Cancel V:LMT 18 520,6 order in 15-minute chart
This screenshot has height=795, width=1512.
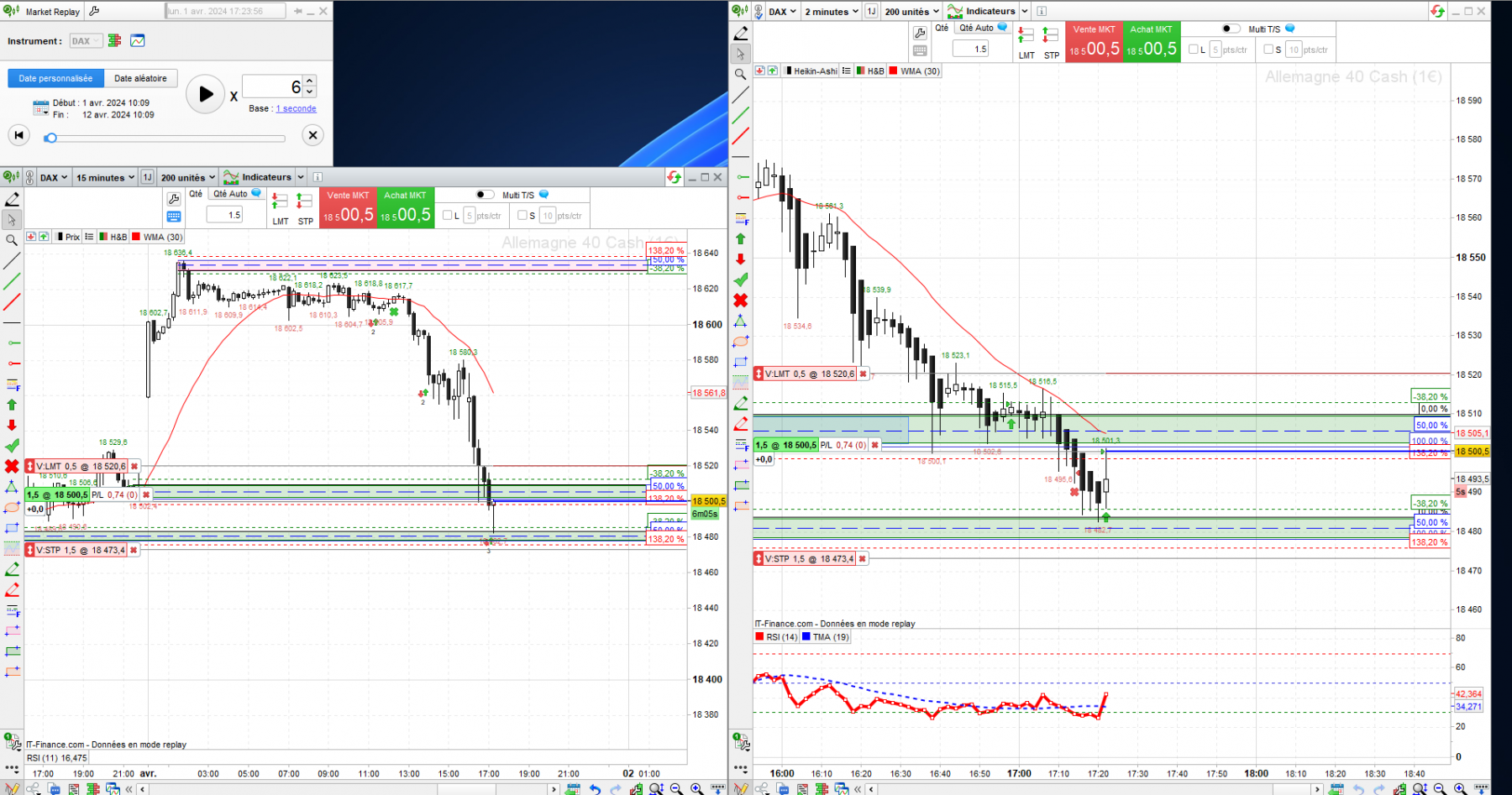click(x=134, y=466)
